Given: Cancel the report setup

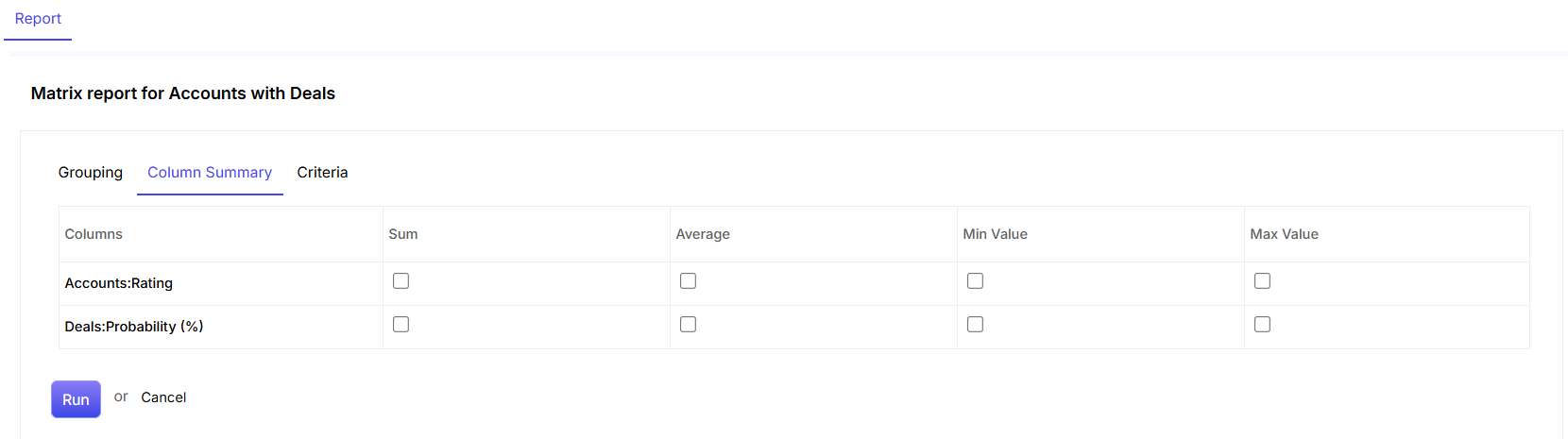Looking at the screenshot, I should click(x=163, y=397).
